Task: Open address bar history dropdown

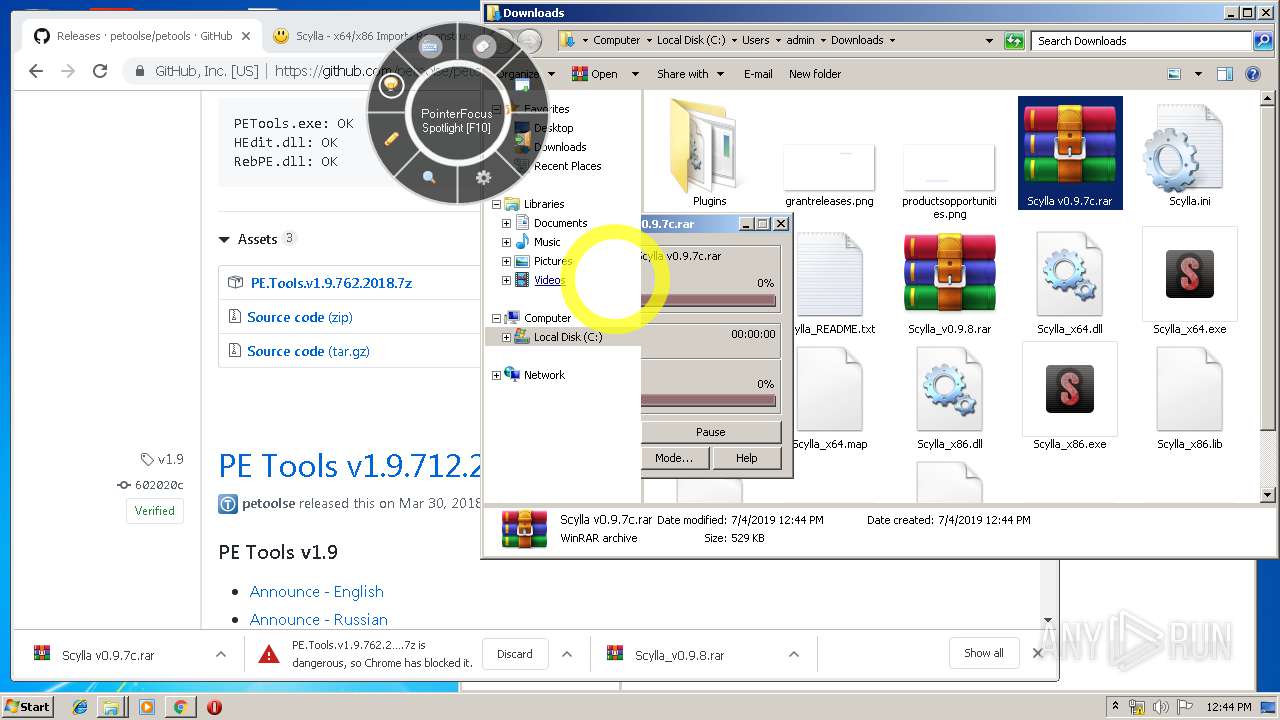Action: pos(989,41)
